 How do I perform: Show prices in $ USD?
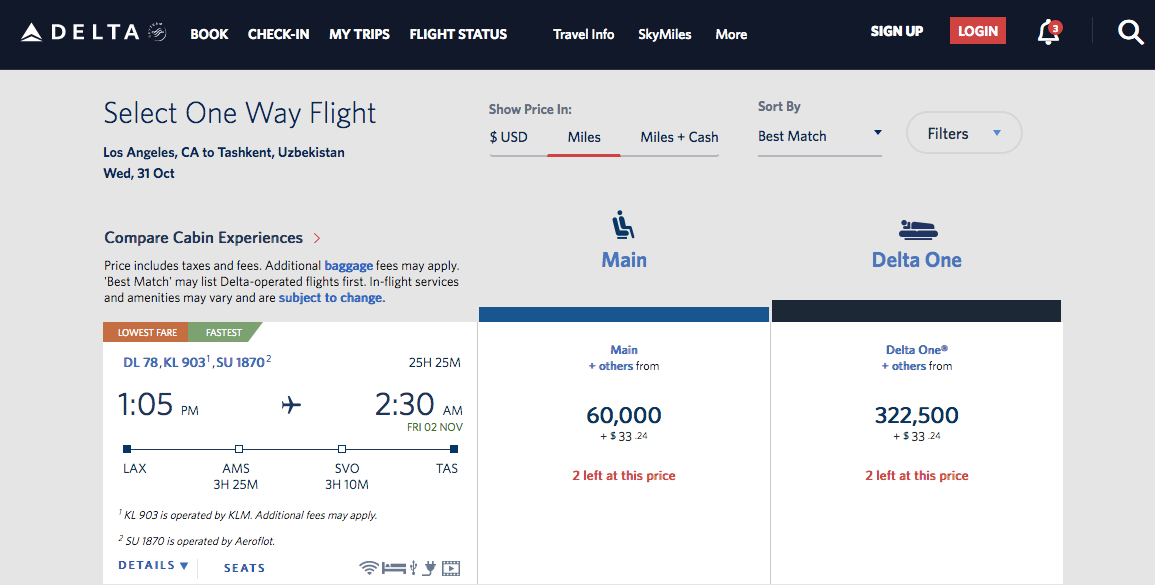tap(509, 137)
